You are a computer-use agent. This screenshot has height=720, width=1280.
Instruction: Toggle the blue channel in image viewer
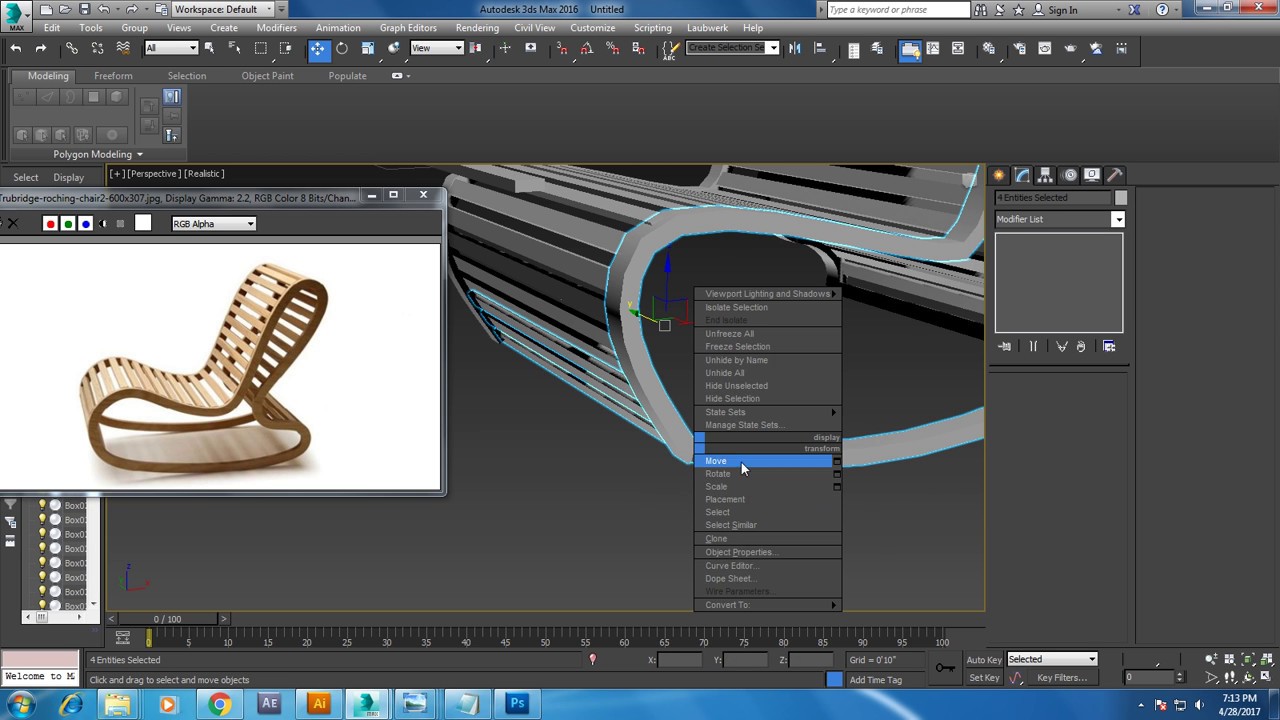tap(85, 224)
